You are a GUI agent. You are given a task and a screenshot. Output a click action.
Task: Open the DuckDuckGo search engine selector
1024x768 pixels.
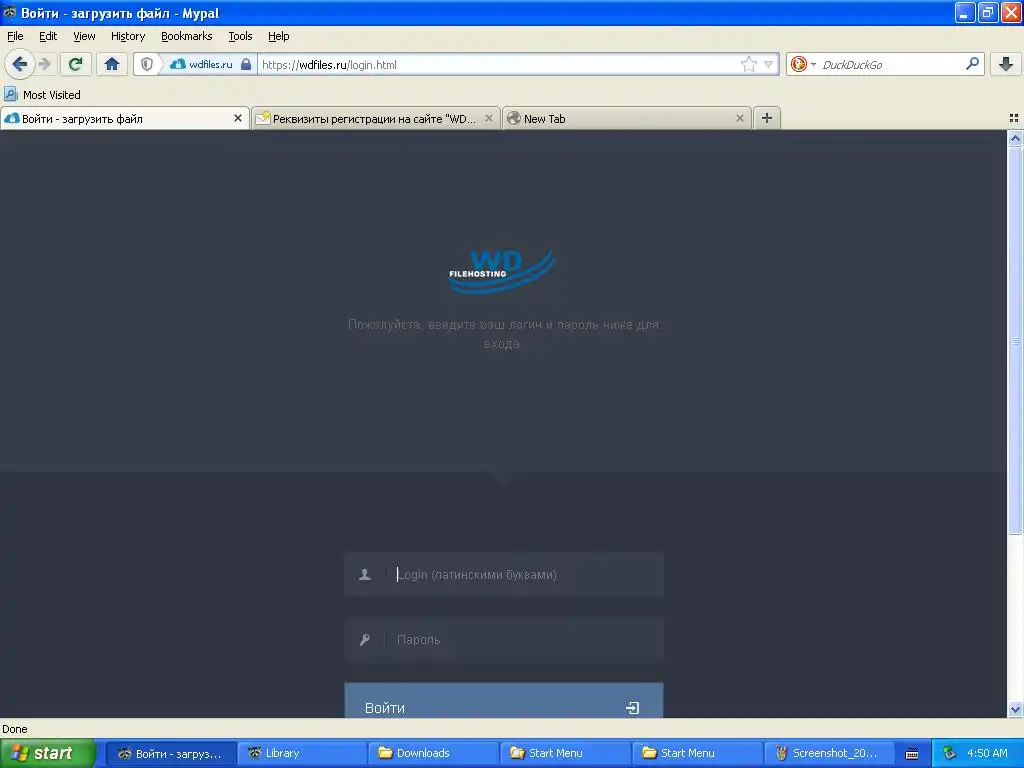click(x=803, y=64)
